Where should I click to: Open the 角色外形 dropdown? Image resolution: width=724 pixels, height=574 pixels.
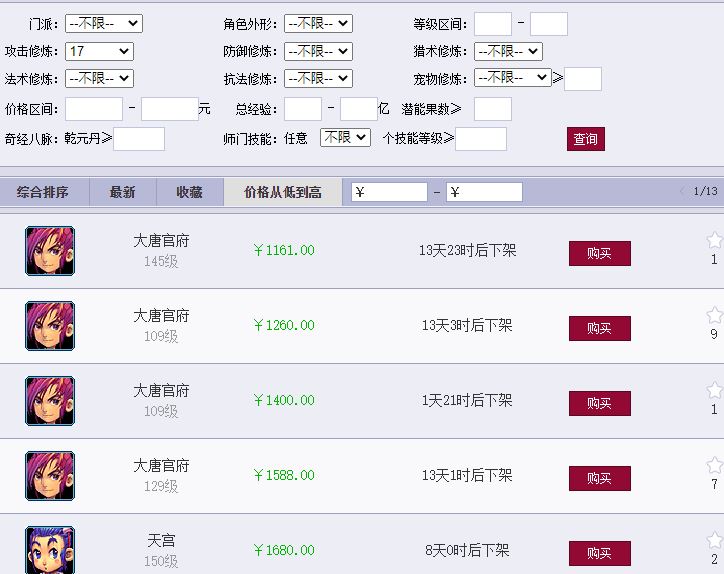(x=318, y=24)
